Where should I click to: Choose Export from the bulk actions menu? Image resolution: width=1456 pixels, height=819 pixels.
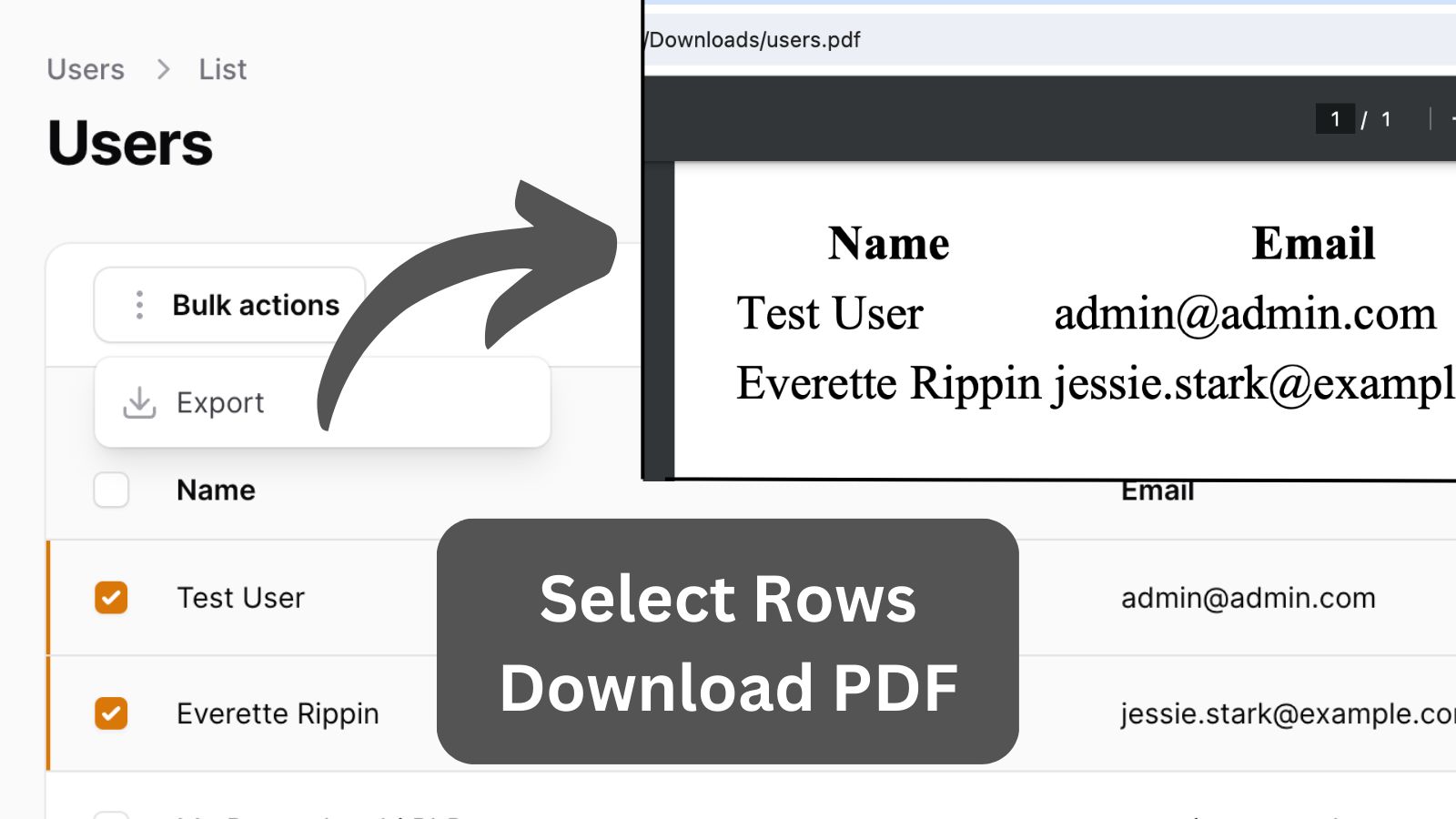tap(322, 402)
